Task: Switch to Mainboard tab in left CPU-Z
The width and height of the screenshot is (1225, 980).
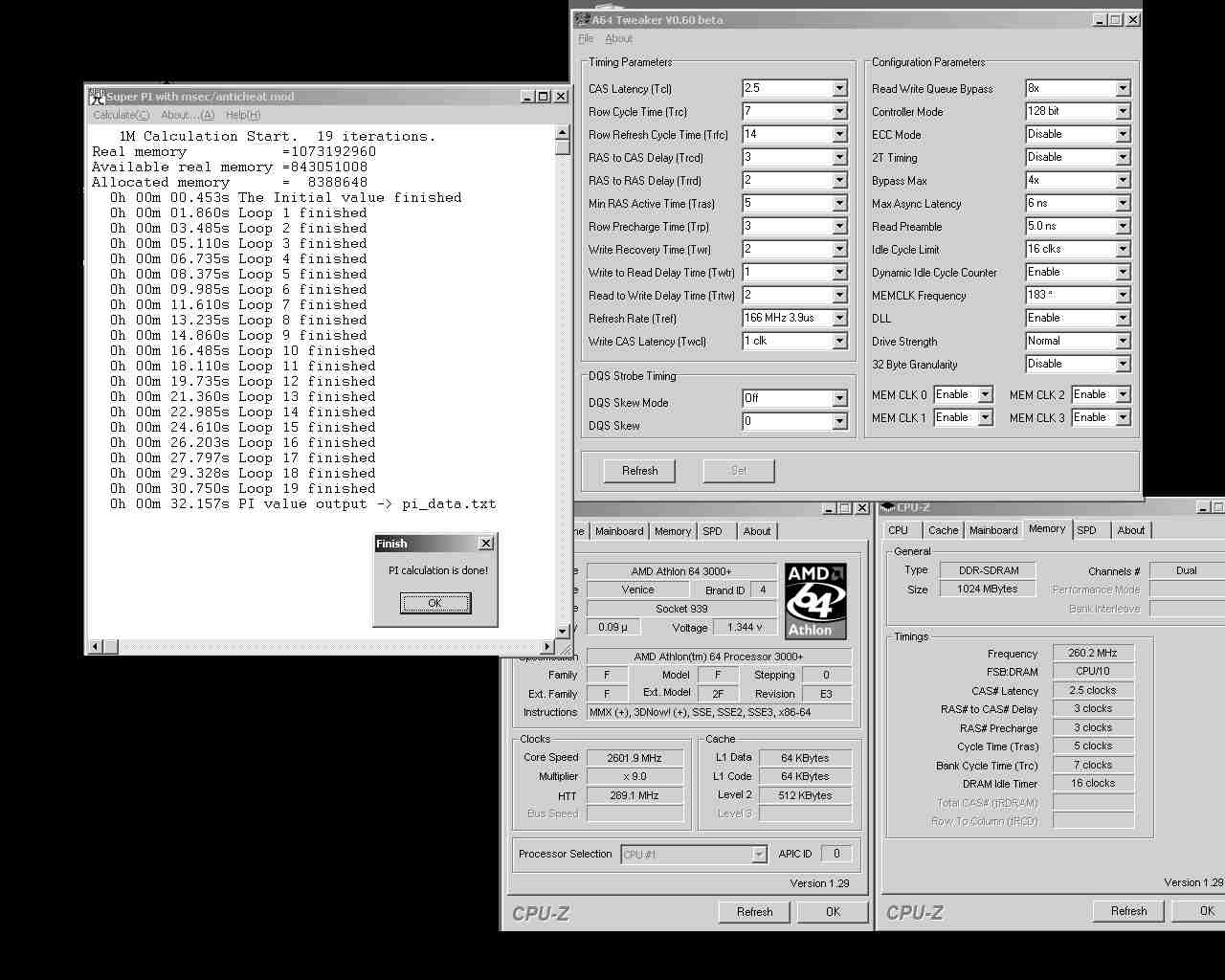Action: pyautogui.click(x=619, y=531)
